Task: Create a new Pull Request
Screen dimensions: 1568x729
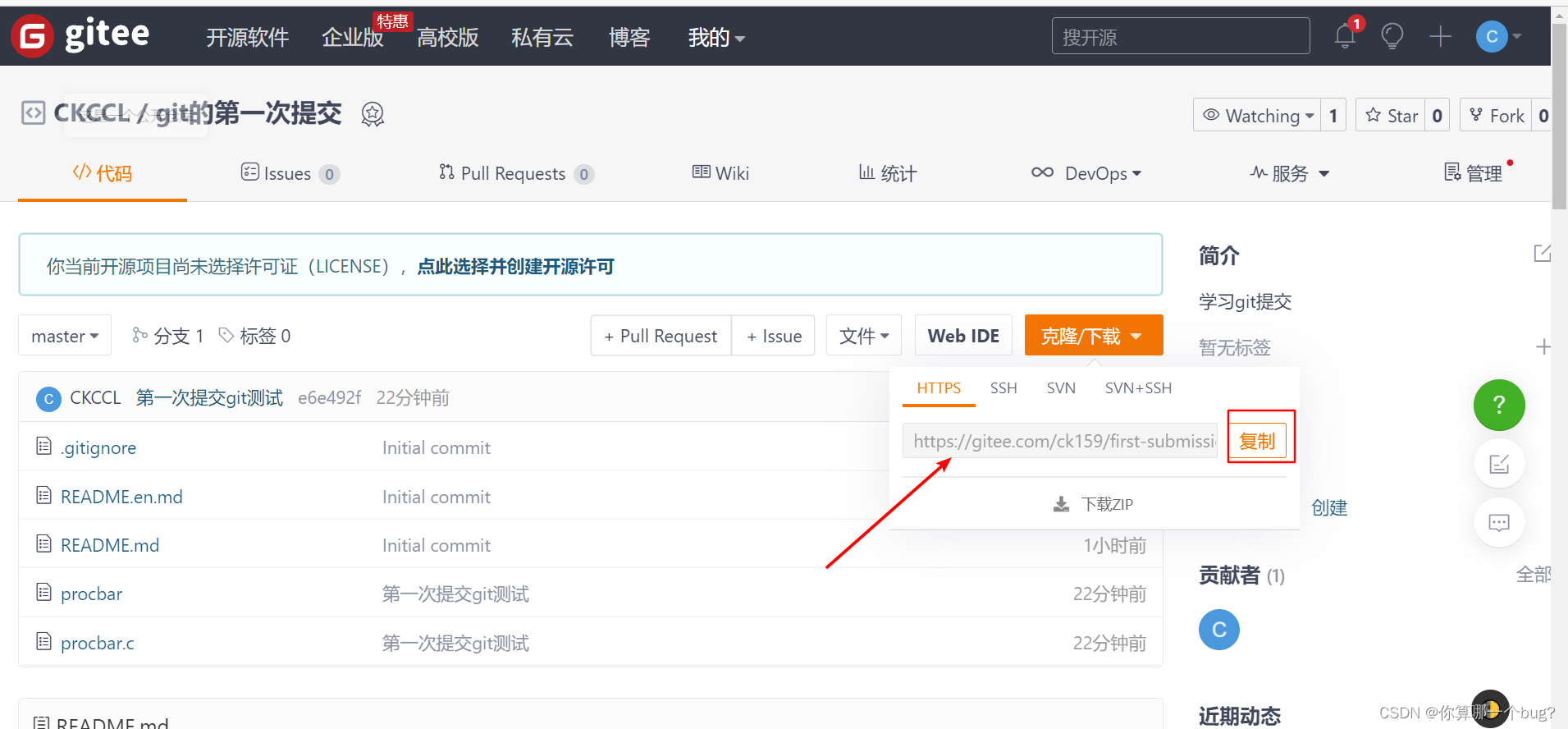Action: pos(661,336)
